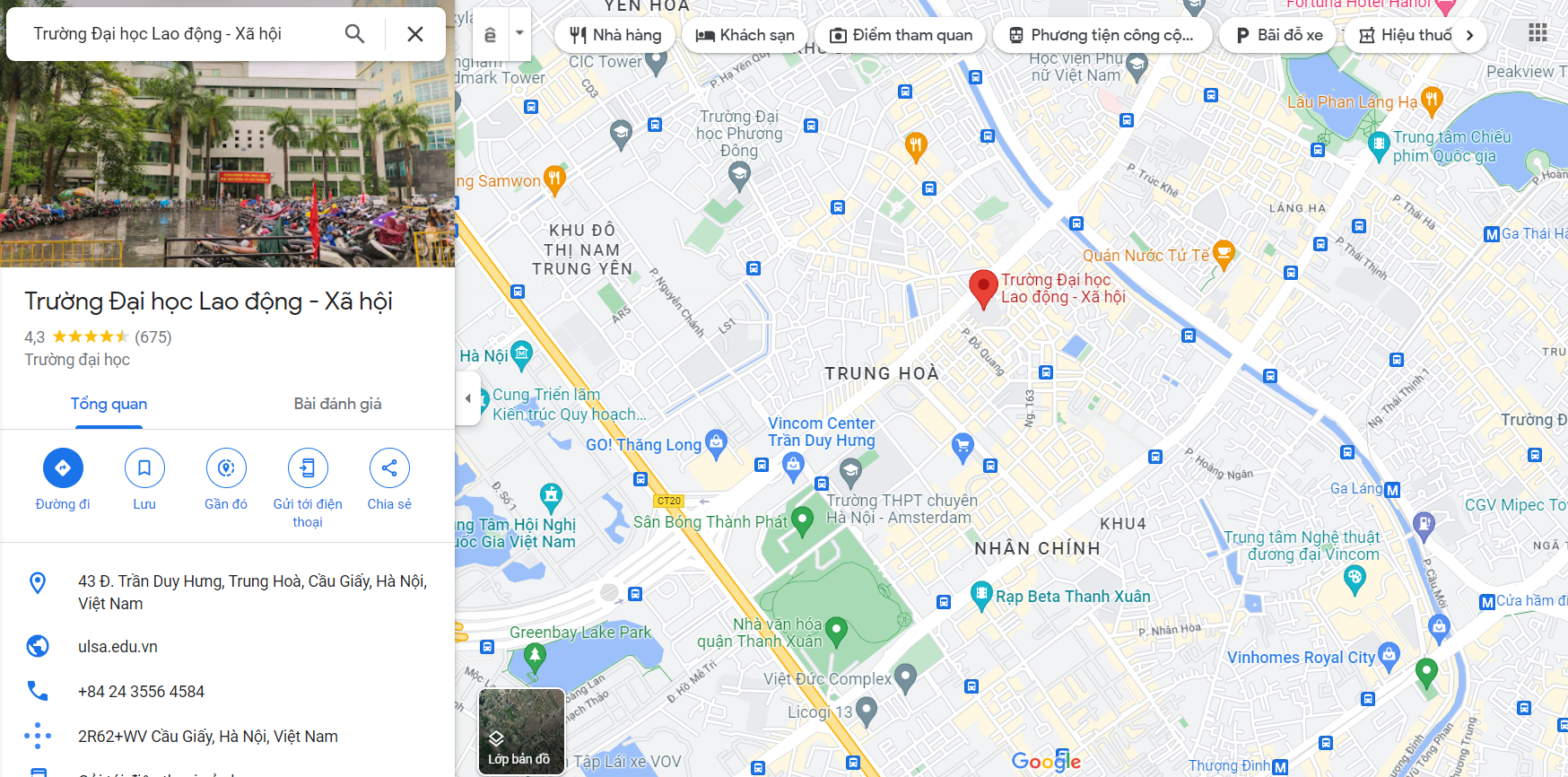Expand transit mode dropdown arrow
This screenshot has width=1568, height=777.
(x=519, y=33)
